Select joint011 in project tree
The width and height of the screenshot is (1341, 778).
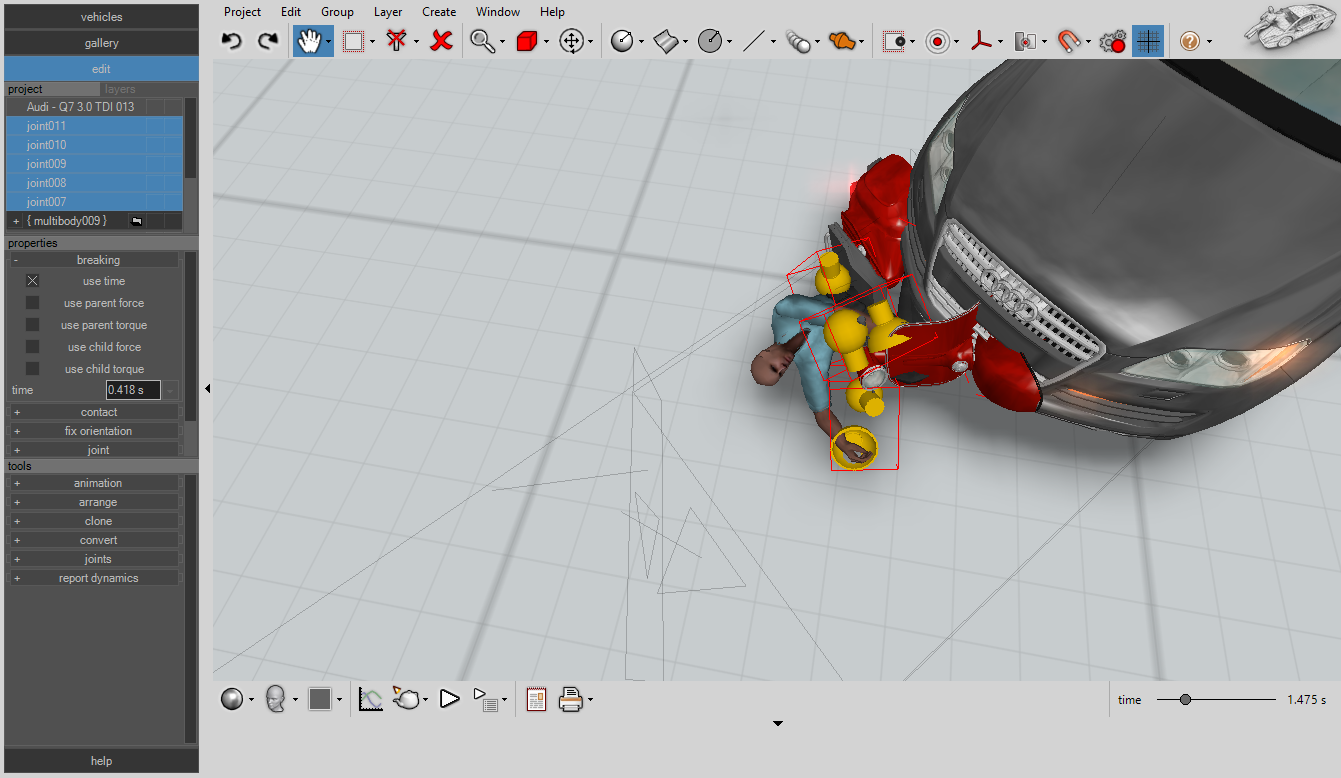95,126
